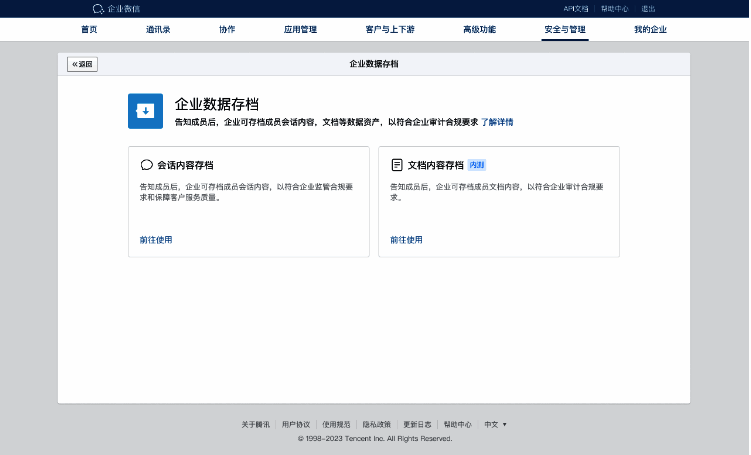Screen dimensions: 751x455
Task: Open the 使用规范 footer link
Action: coord(336,424)
